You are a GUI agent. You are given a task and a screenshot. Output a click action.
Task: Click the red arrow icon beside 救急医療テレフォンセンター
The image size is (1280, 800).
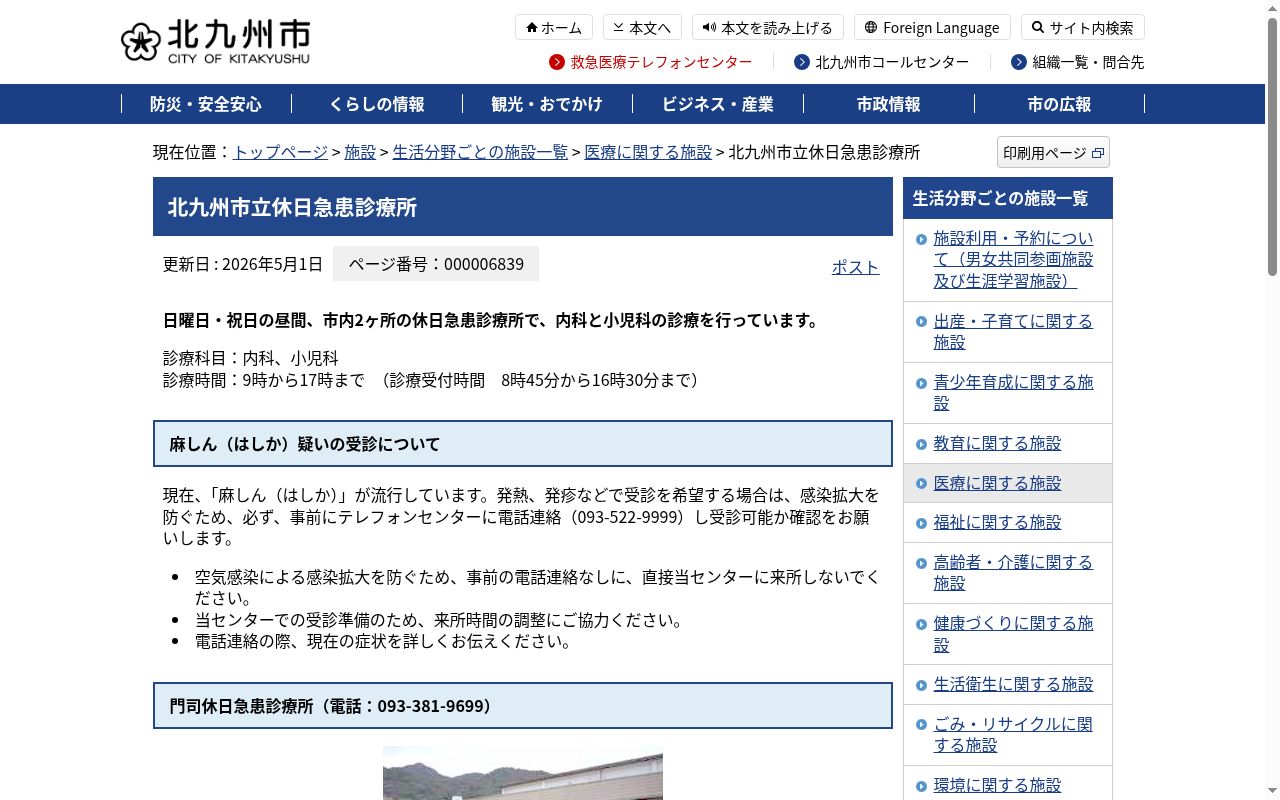tap(557, 62)
